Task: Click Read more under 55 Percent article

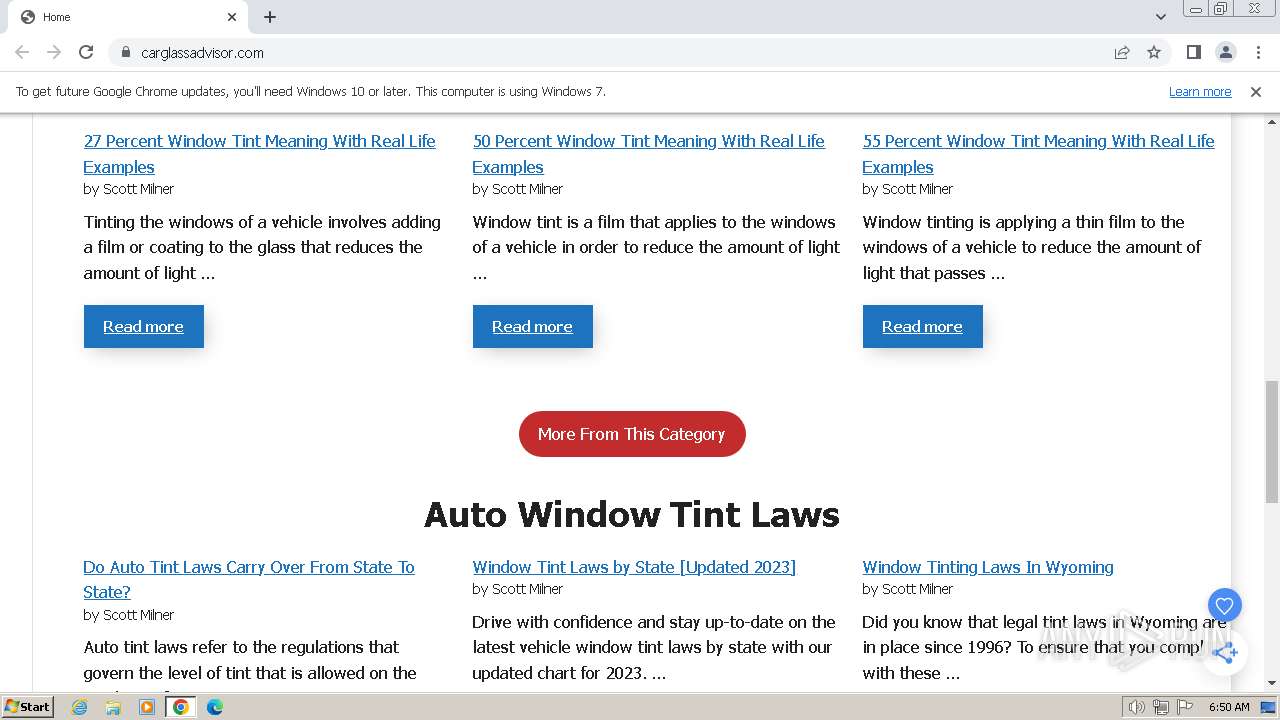Action: click(x=922, y=326)
